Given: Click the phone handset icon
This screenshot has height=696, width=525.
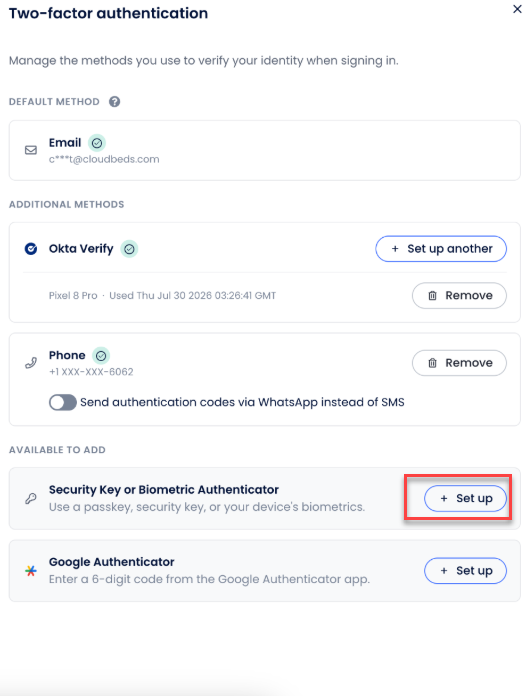Looking at the screenshot, I should tap(31, 363).
